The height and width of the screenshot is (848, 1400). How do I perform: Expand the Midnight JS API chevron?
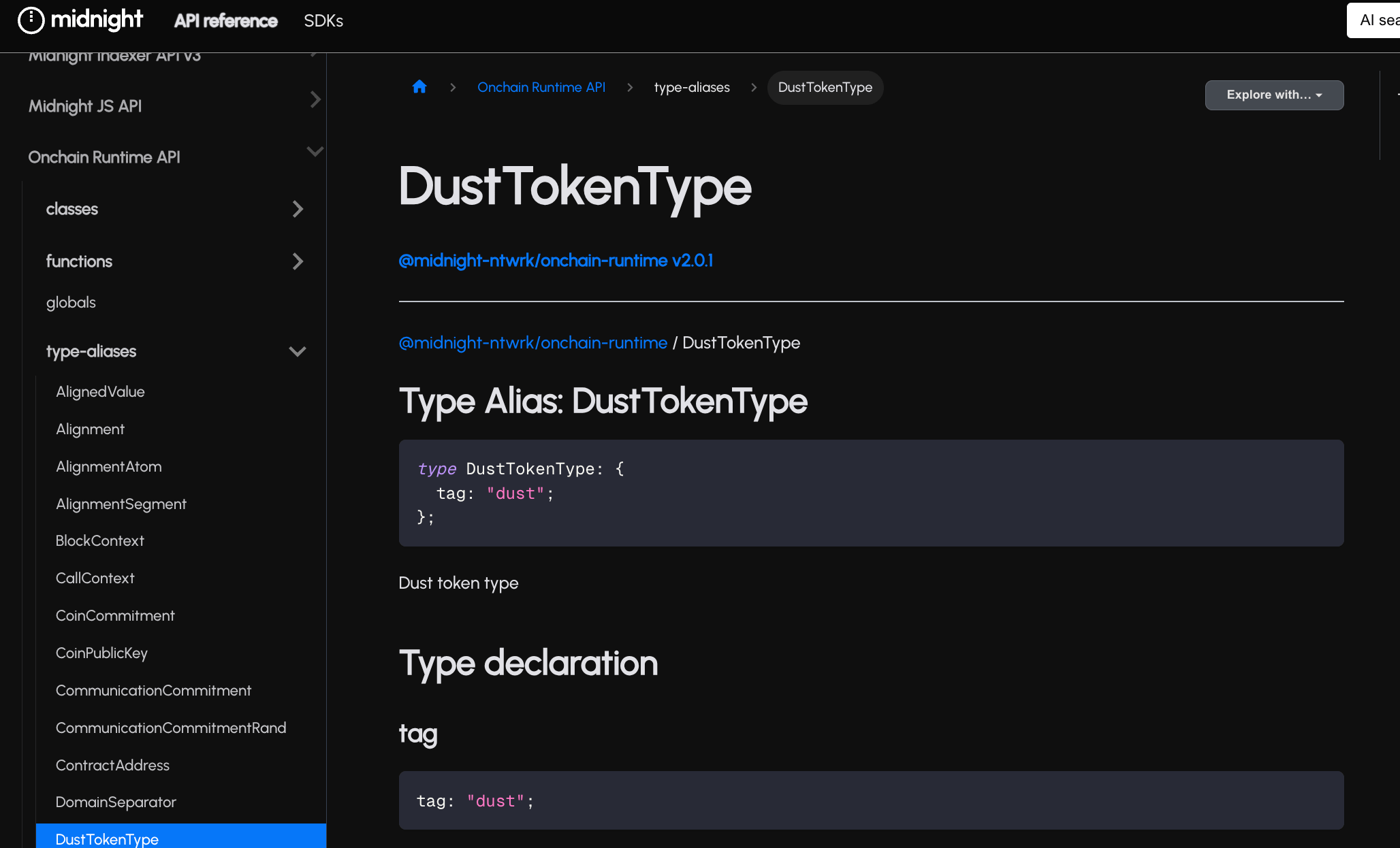(315, 99)
